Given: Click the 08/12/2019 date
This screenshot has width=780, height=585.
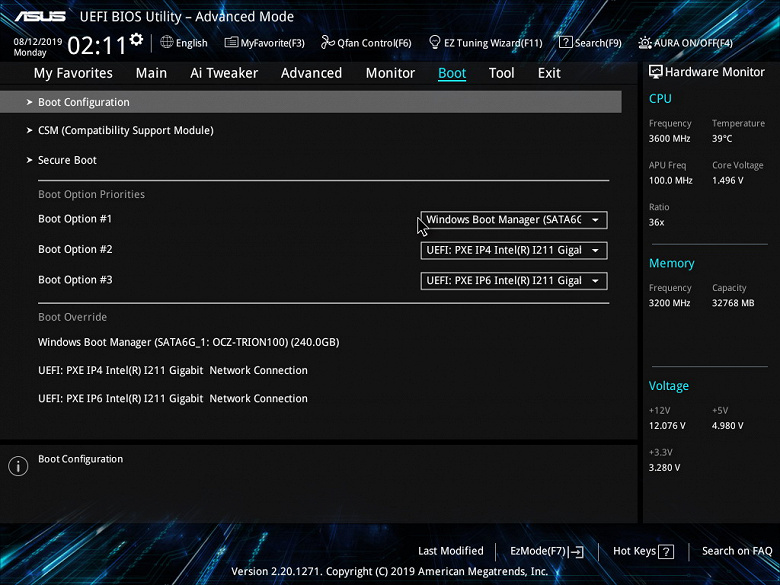Looking at the screenshot, I should 38,42.
